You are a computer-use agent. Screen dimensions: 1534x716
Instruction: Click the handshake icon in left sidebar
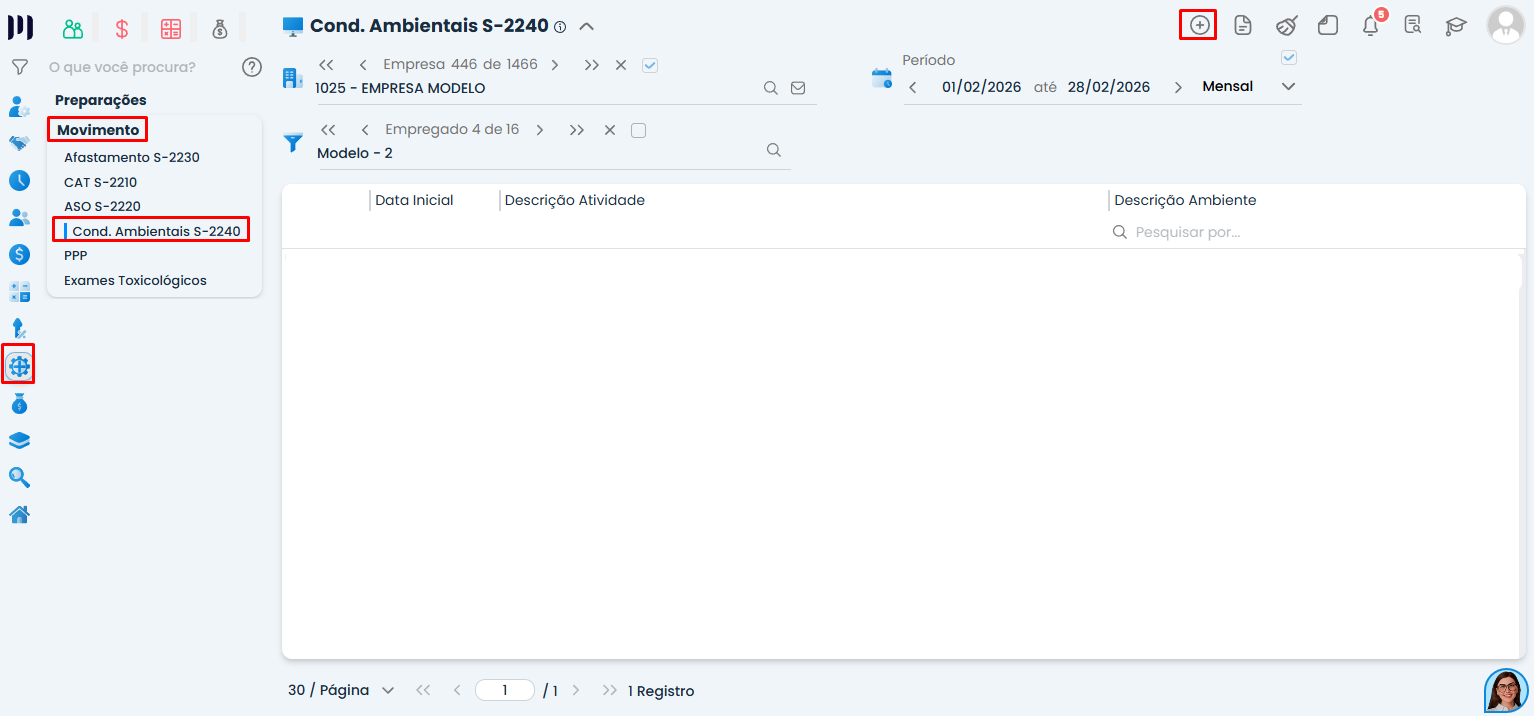pos(19,143)
